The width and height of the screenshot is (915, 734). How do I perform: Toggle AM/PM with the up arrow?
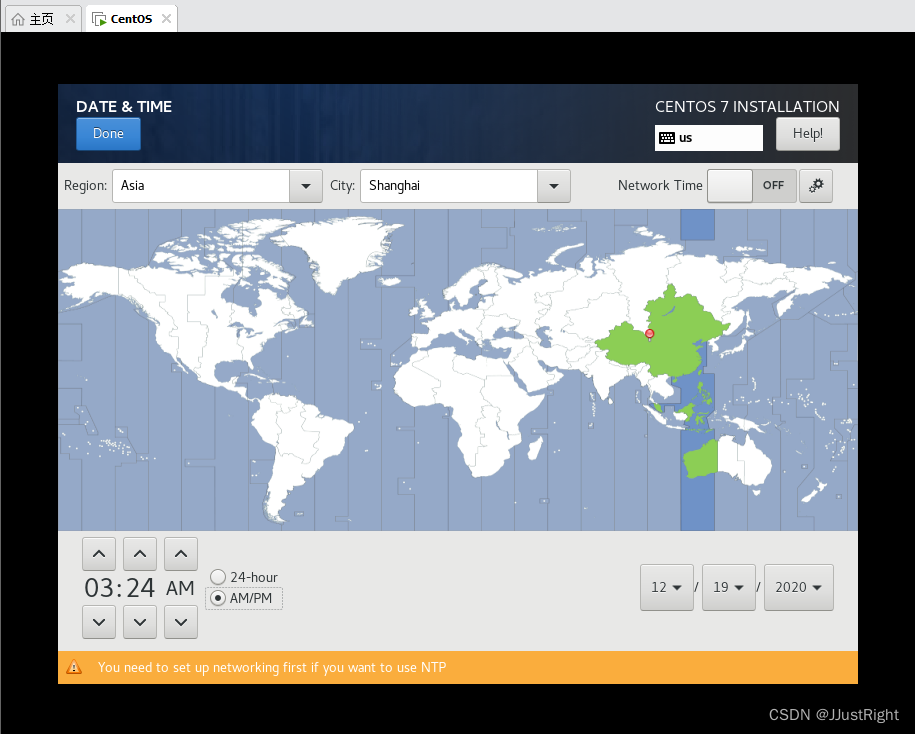pos(181,554)
